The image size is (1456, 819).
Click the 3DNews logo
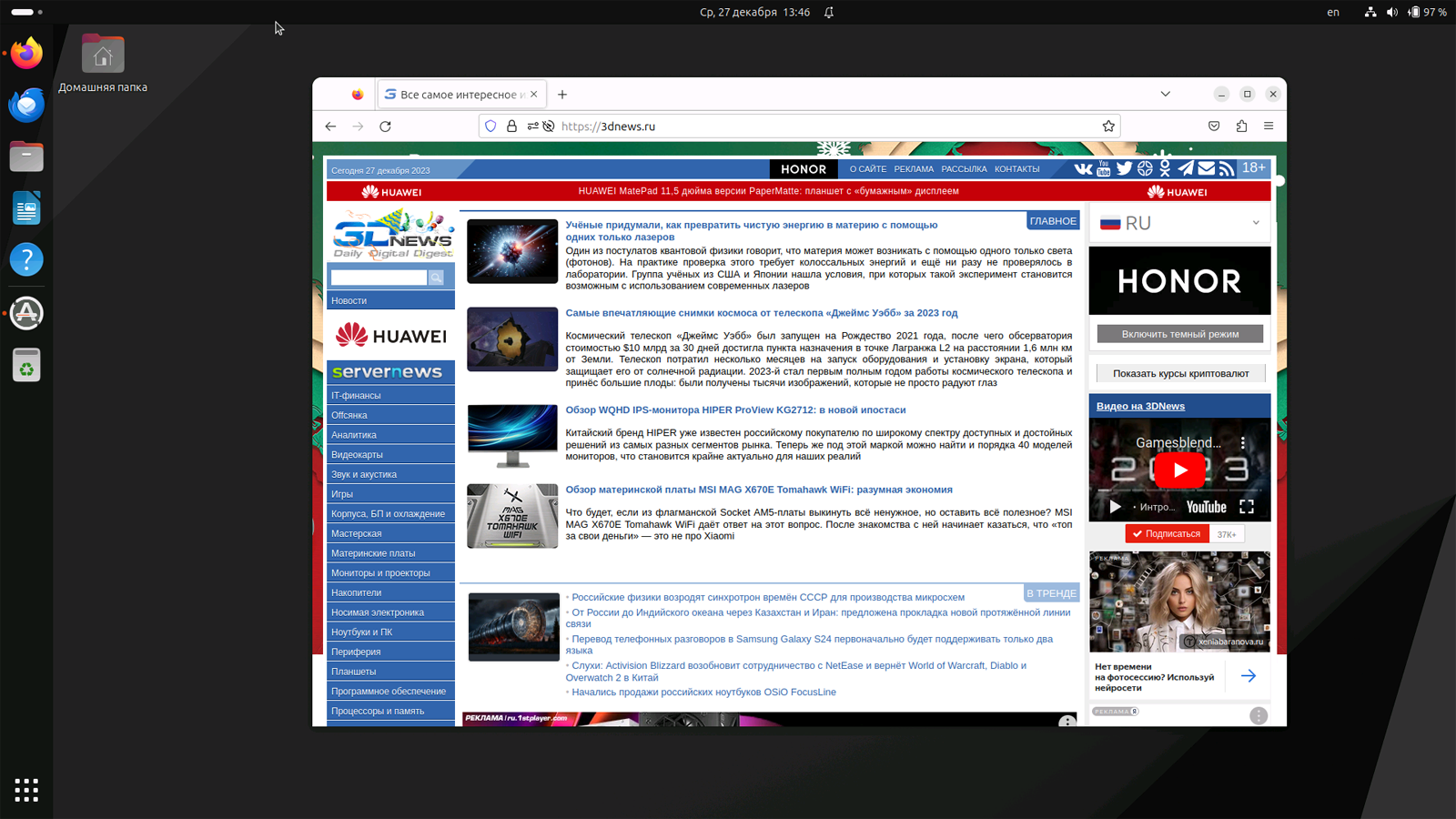[392, 234]
